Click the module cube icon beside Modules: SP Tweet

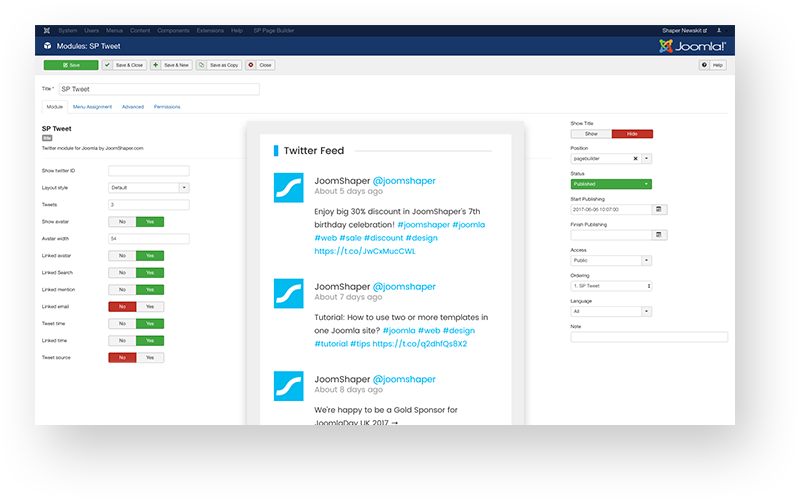47,46
